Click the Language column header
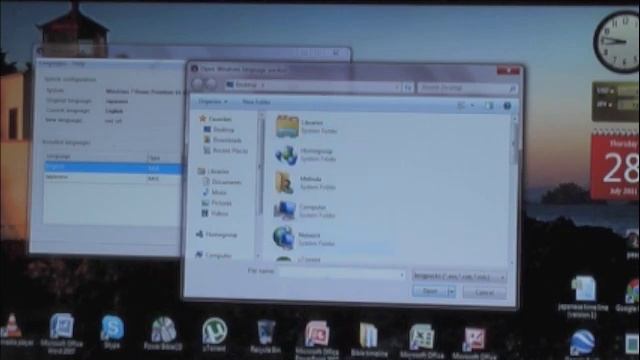 click(x=95, y=157)
